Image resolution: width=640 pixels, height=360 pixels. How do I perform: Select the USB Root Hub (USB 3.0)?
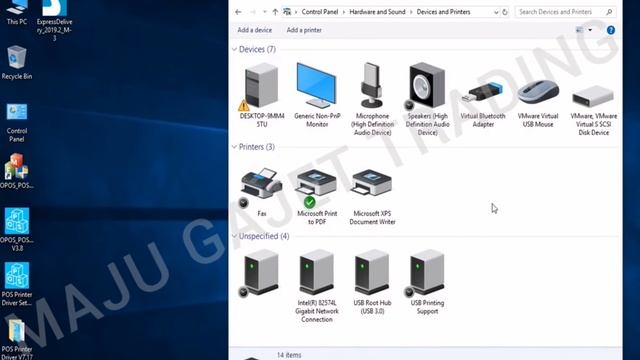click(x=372, y=282)
